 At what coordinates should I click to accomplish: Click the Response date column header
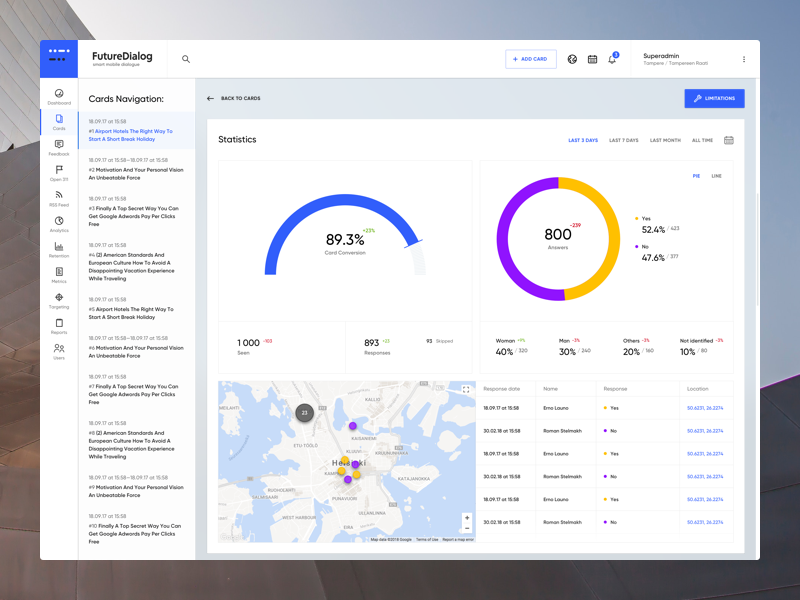tap(502, 389)
